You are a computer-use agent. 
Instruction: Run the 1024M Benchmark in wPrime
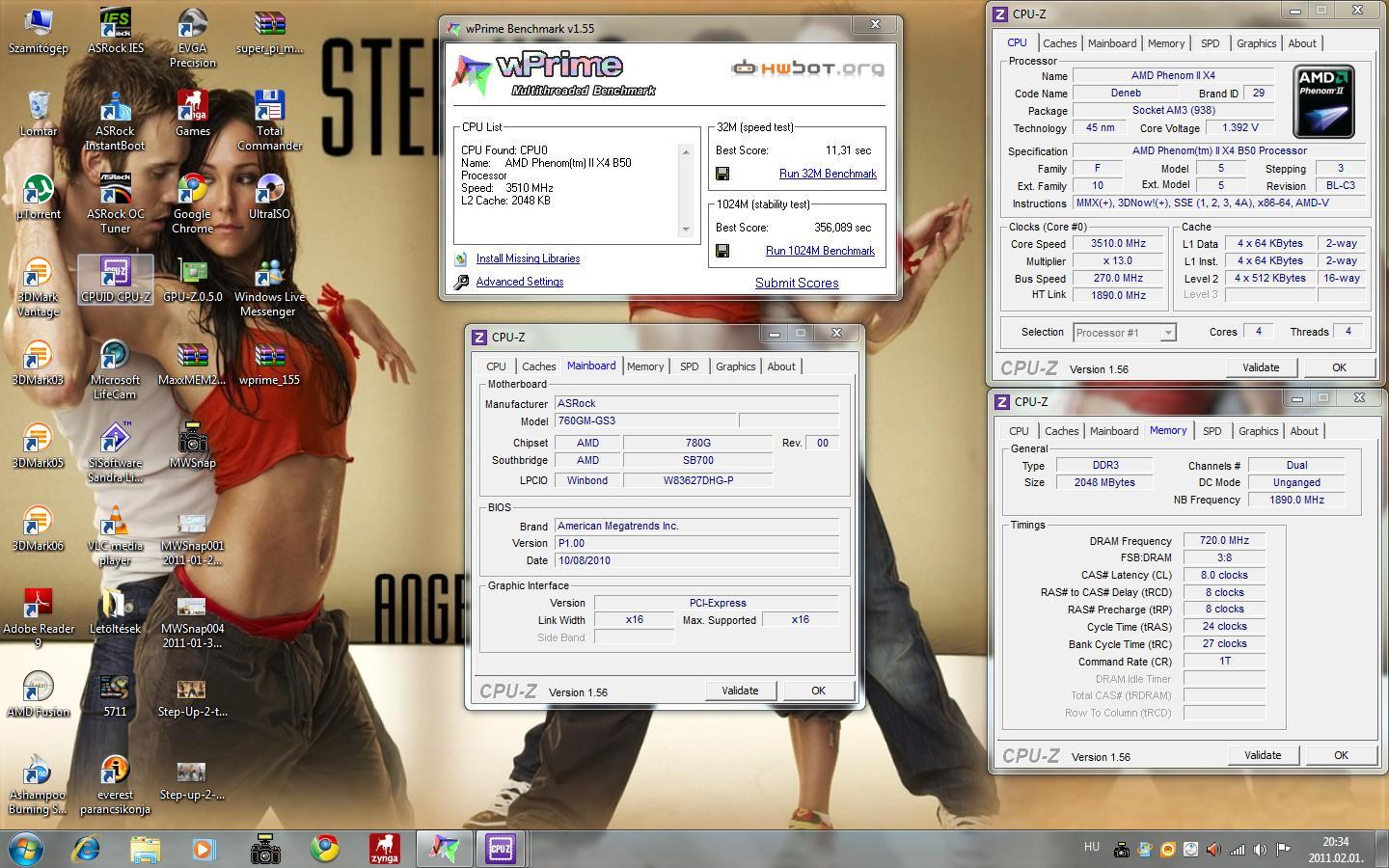820,251
